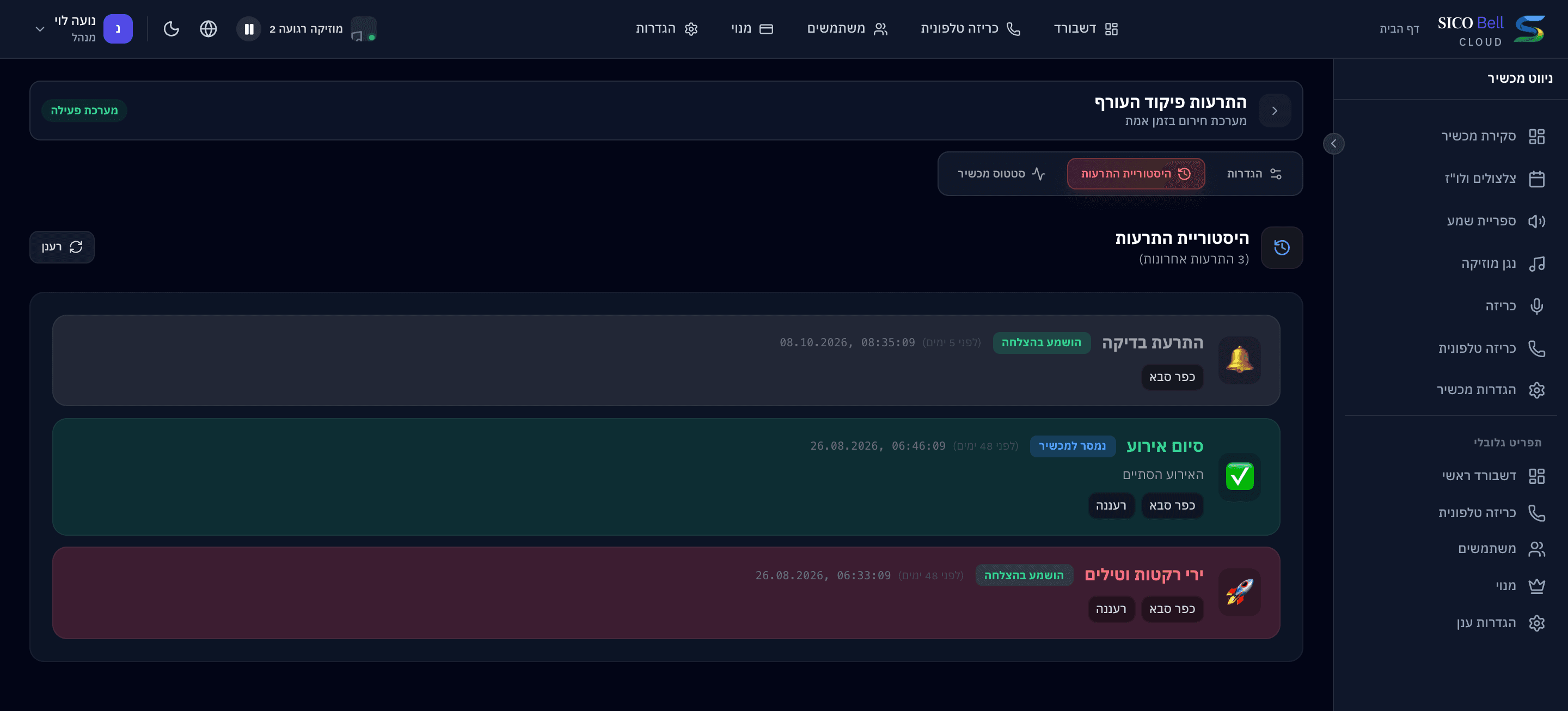Click the דף הבית link

pos(1399,29)
